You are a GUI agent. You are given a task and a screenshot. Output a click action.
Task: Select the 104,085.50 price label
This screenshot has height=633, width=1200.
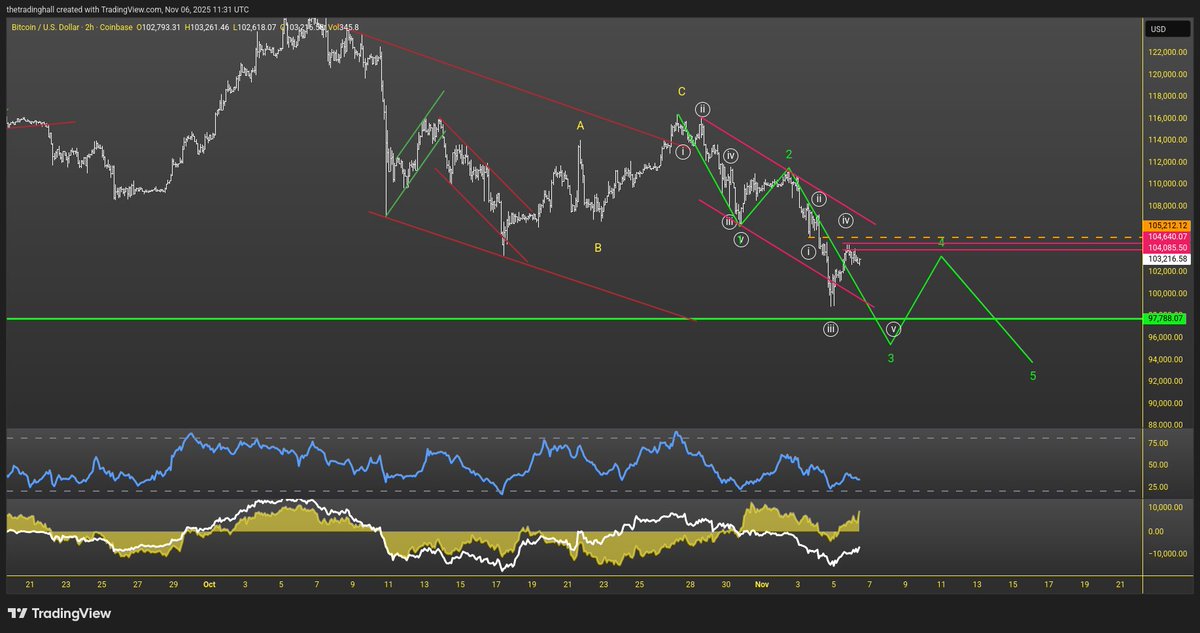point(1167,247)
